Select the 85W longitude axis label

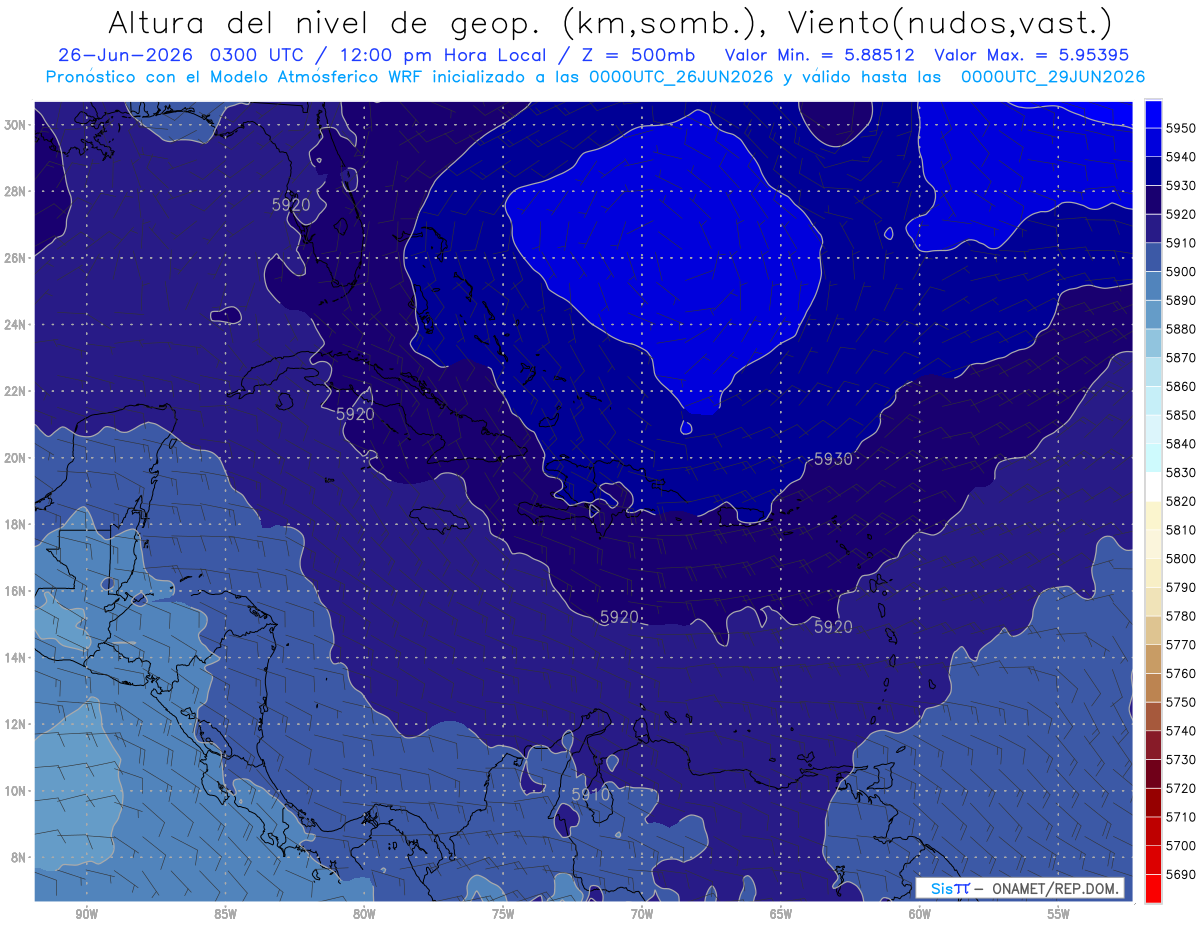[225, 914]
